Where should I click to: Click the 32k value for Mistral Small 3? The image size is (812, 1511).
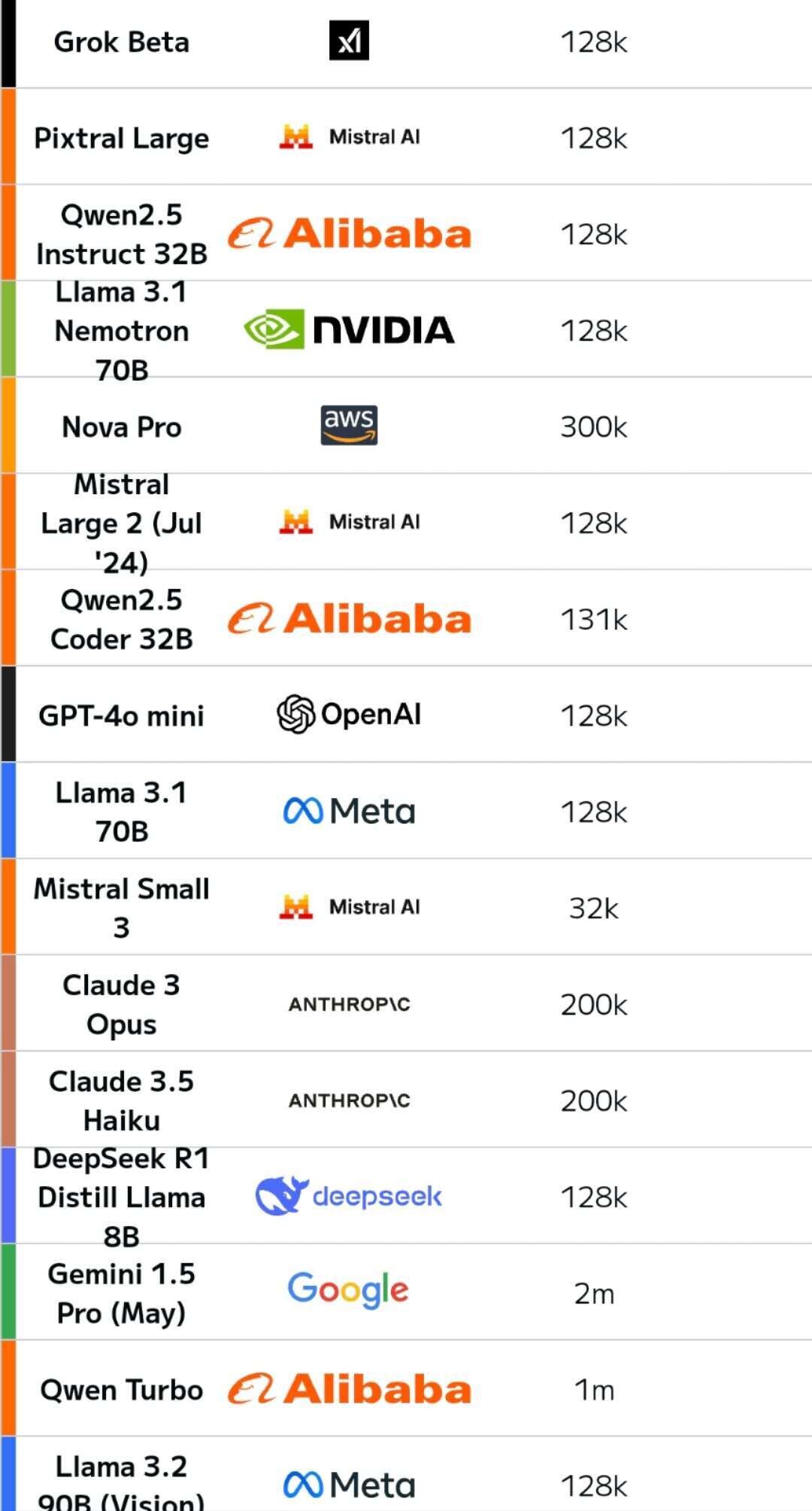[594, 908]
